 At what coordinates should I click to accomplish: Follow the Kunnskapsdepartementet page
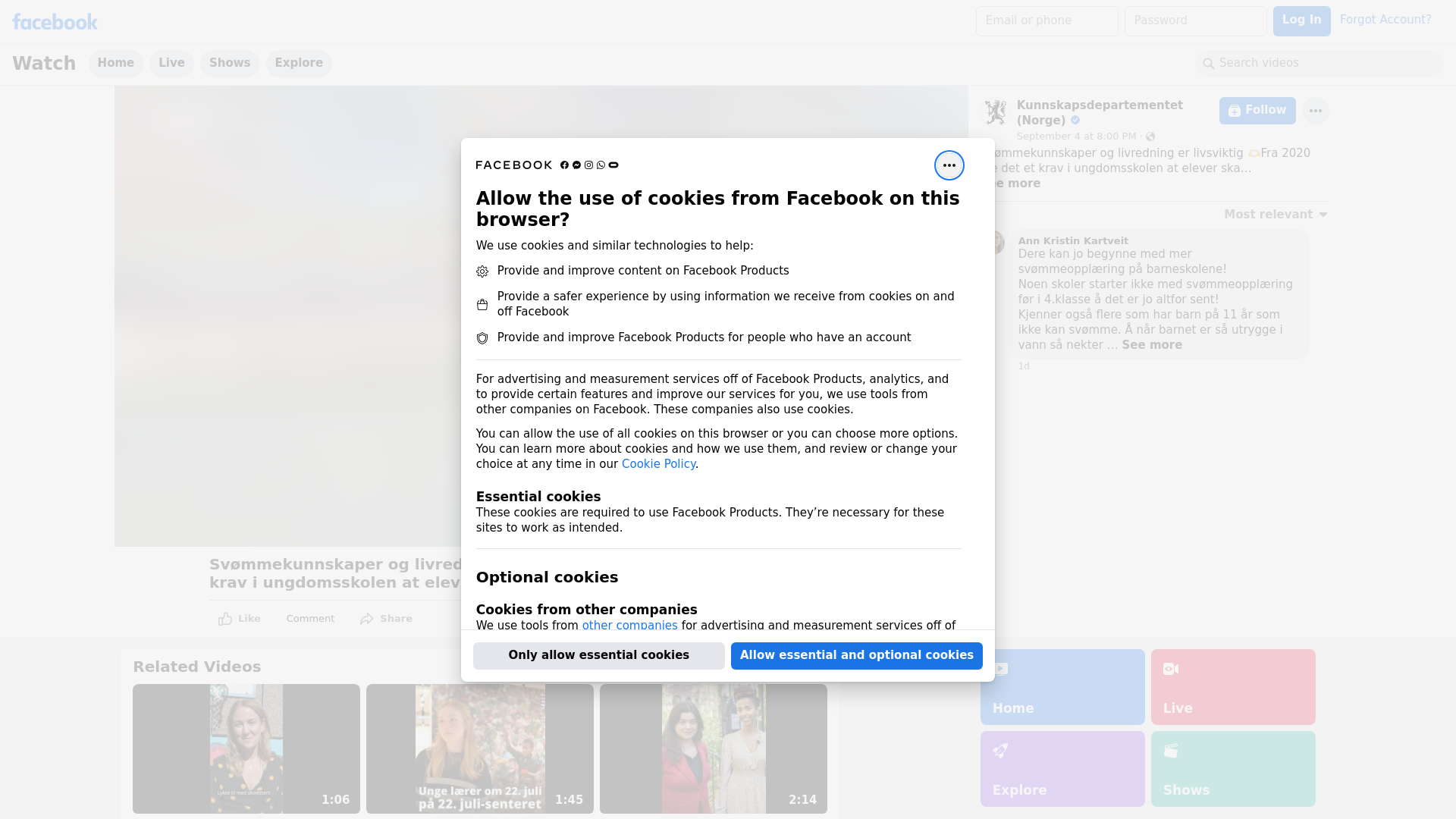(x=1257, y=111)
